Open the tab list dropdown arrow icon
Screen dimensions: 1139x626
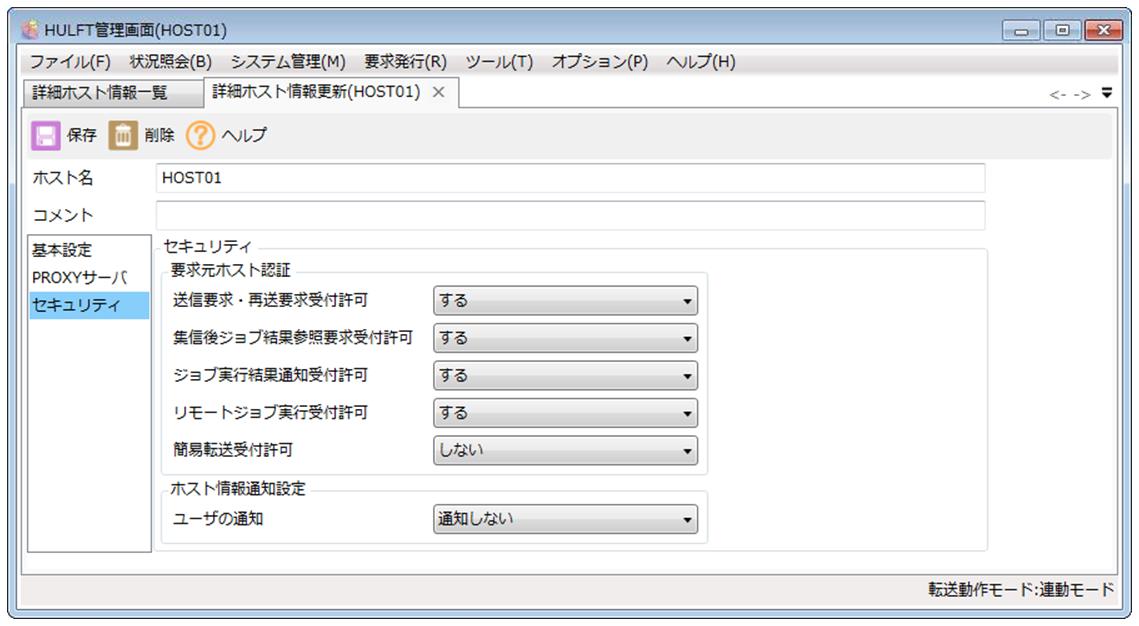pyautogui.click(x=1106, y=93)
